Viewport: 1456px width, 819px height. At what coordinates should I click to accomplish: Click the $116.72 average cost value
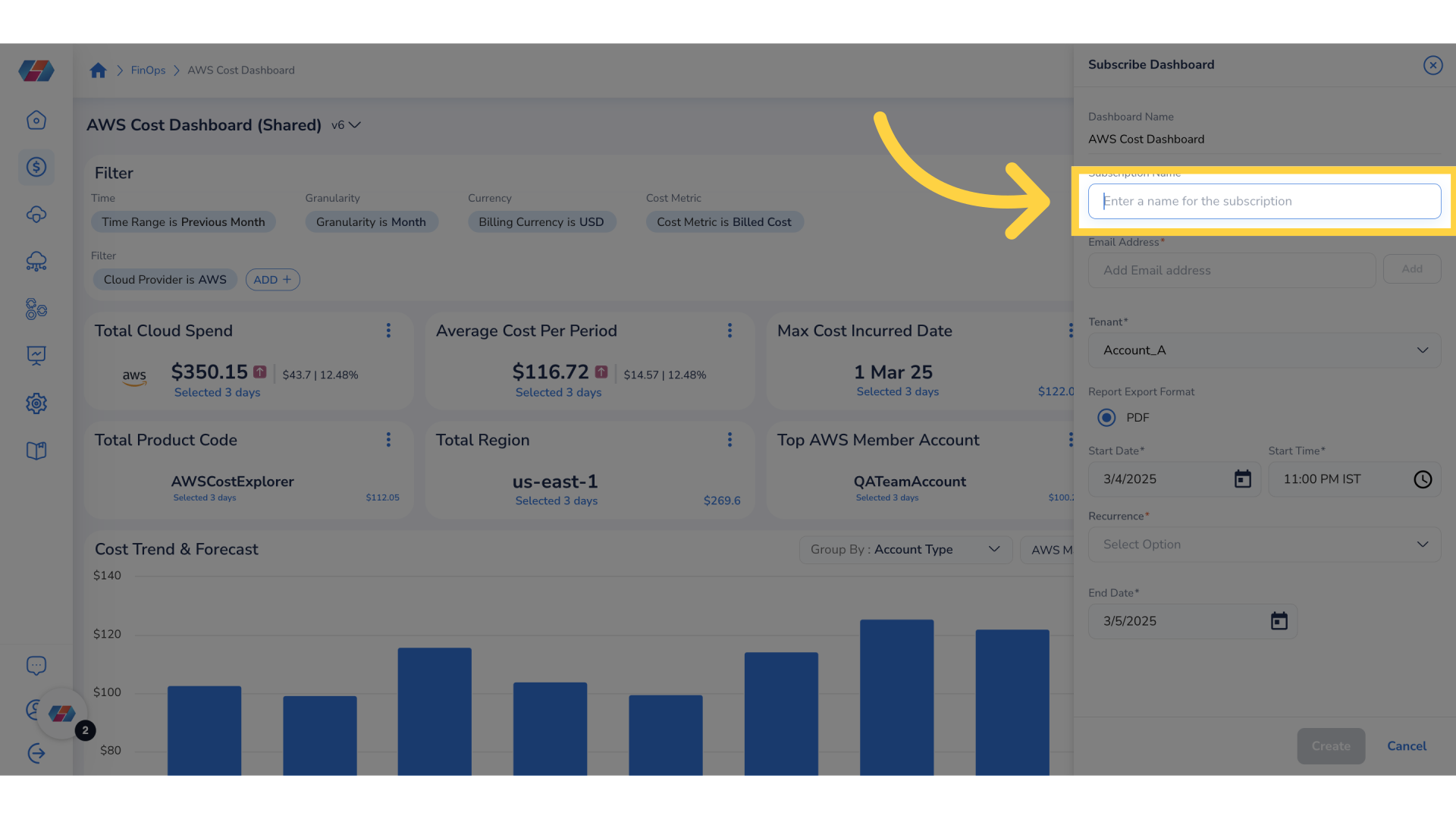pyautogui.click(x=551, y=372)
